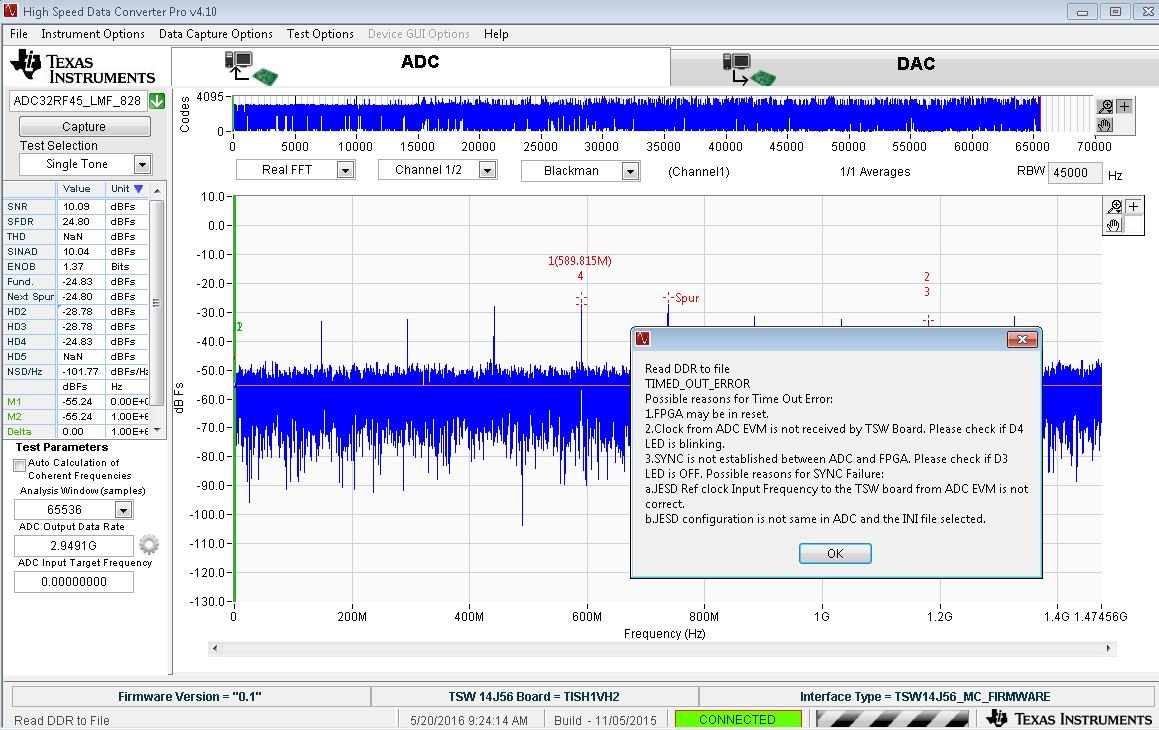The width and height of the screenshot is (1159, 730).
Task: Click crosshair cursor tool on codes plot
Action: [x=1124, y=106]
